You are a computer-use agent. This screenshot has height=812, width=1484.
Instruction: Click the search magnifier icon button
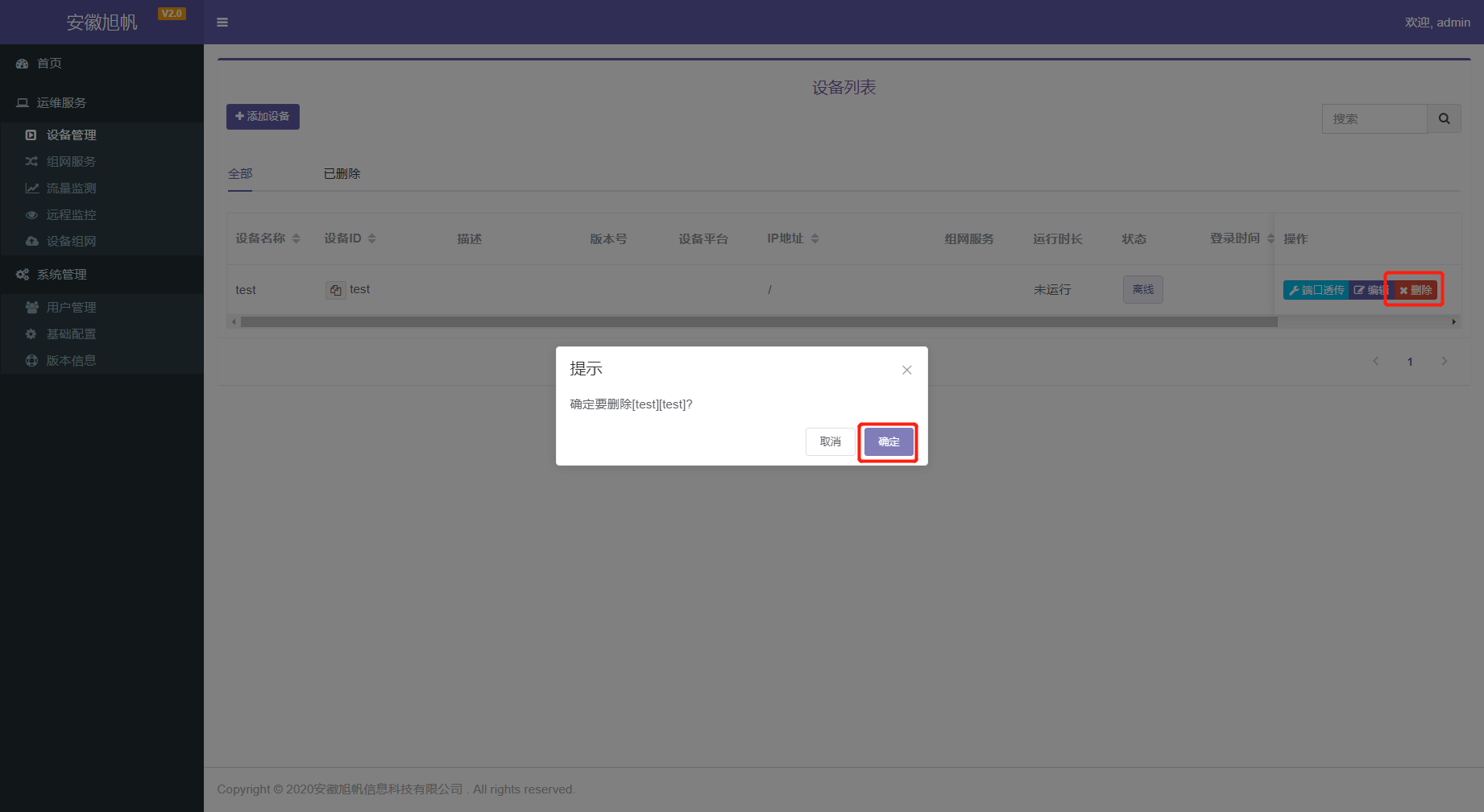(x=1444, y=118)
